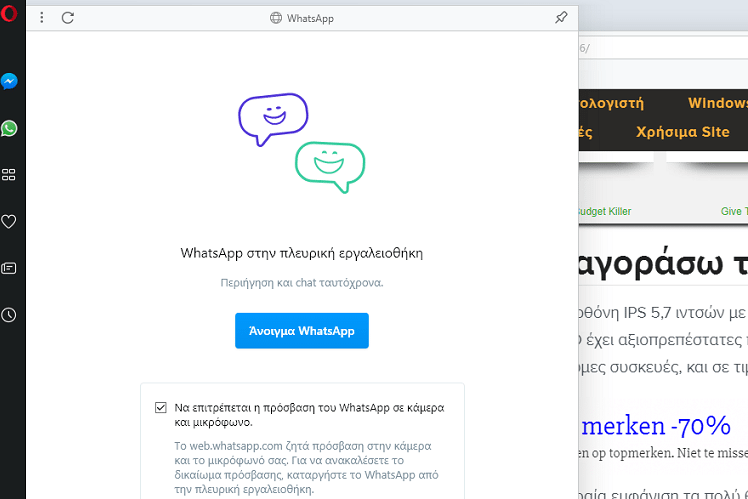
Task: Click the Άνοιγμα WhatsApp button
Action: pos(301,331)
